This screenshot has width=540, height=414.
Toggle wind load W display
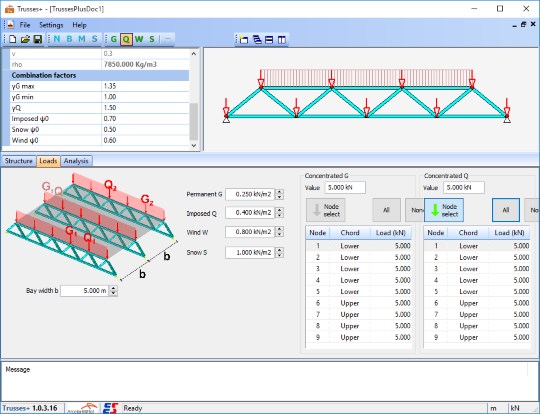pos(139,39)
